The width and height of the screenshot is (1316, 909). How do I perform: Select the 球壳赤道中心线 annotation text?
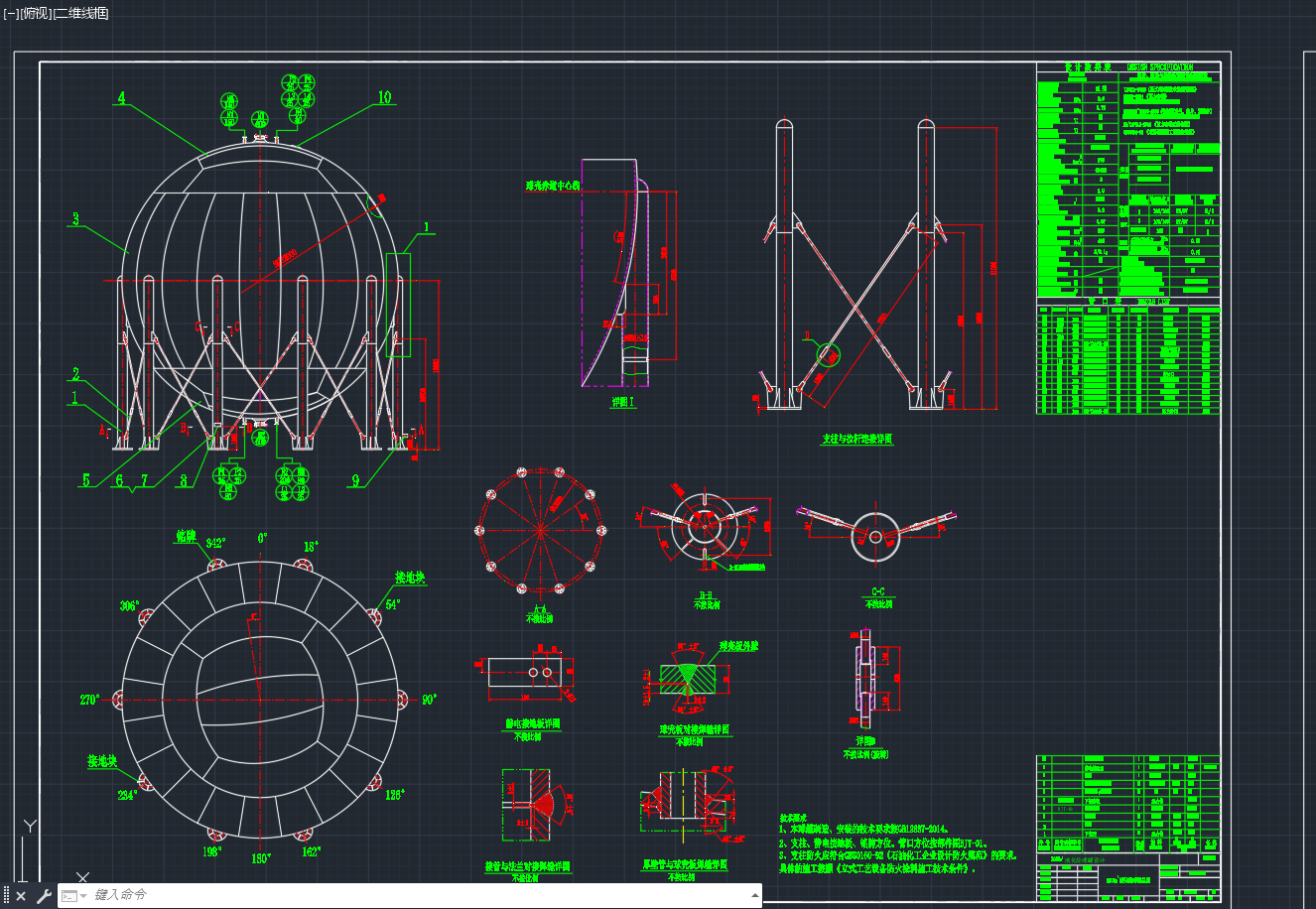pos(553,186)
